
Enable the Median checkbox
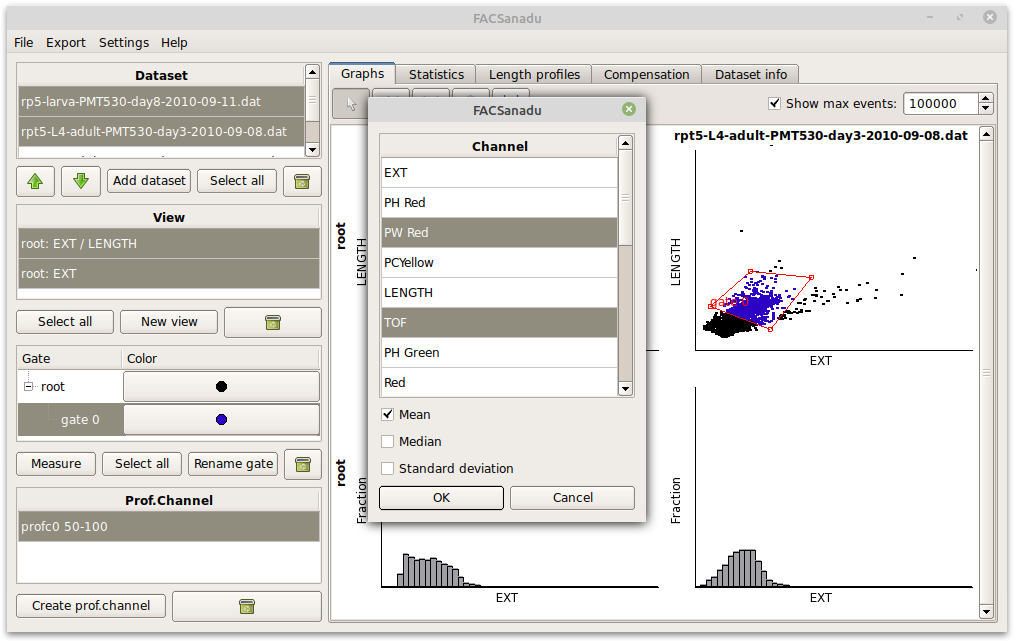(x=387, y=441)
